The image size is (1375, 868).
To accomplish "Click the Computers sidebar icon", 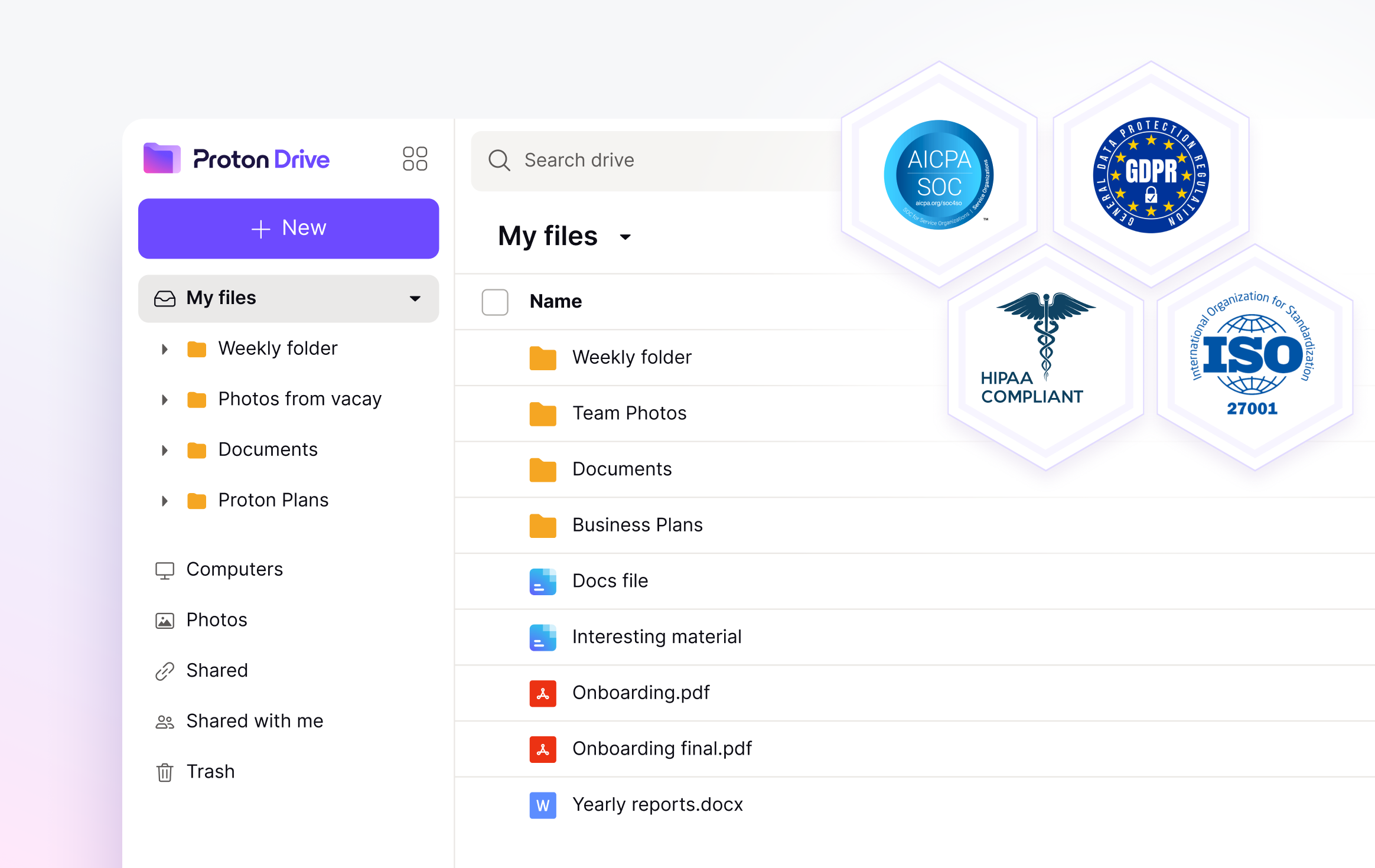I will (x=164, y=569).
